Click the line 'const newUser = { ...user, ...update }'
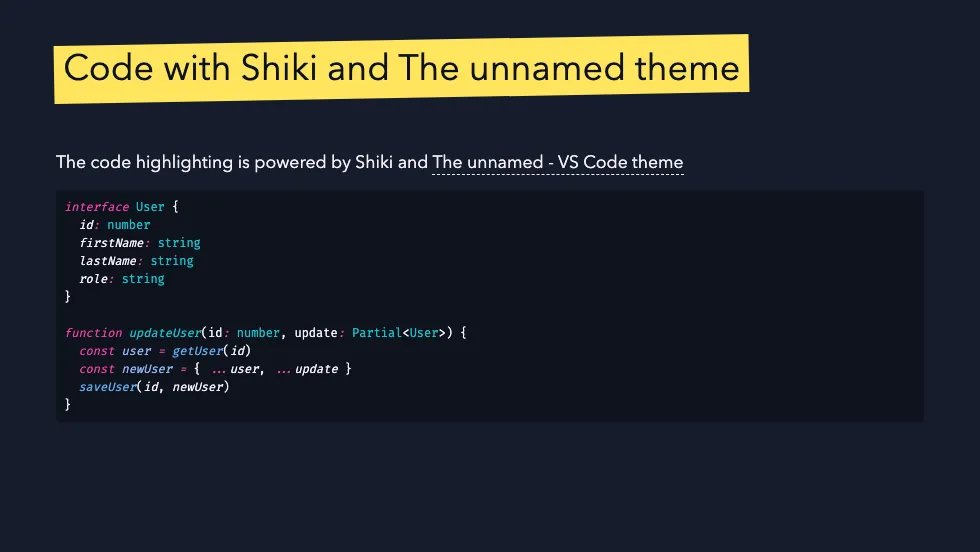Viewport: 980px width, 552px height. 215,369
